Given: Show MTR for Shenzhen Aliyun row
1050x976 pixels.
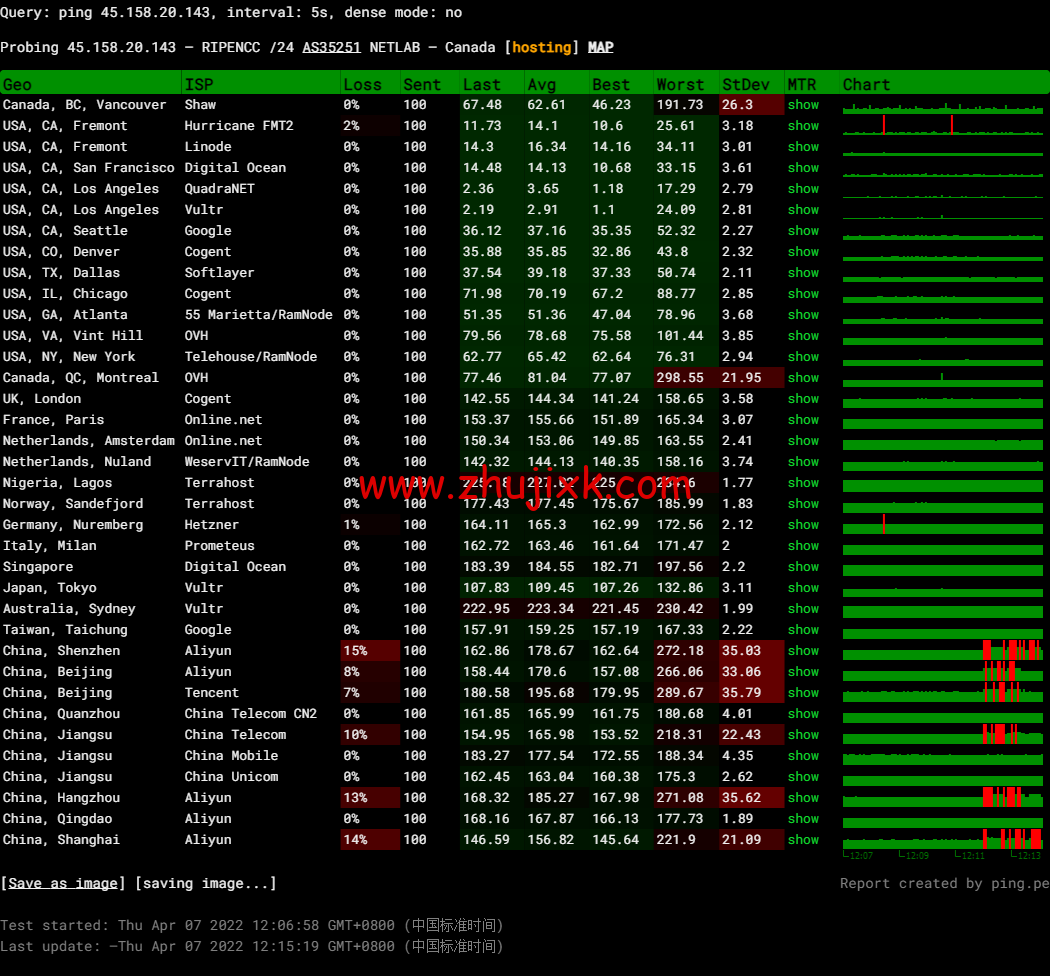Looking at the screenshot, I should pos(802,651).
